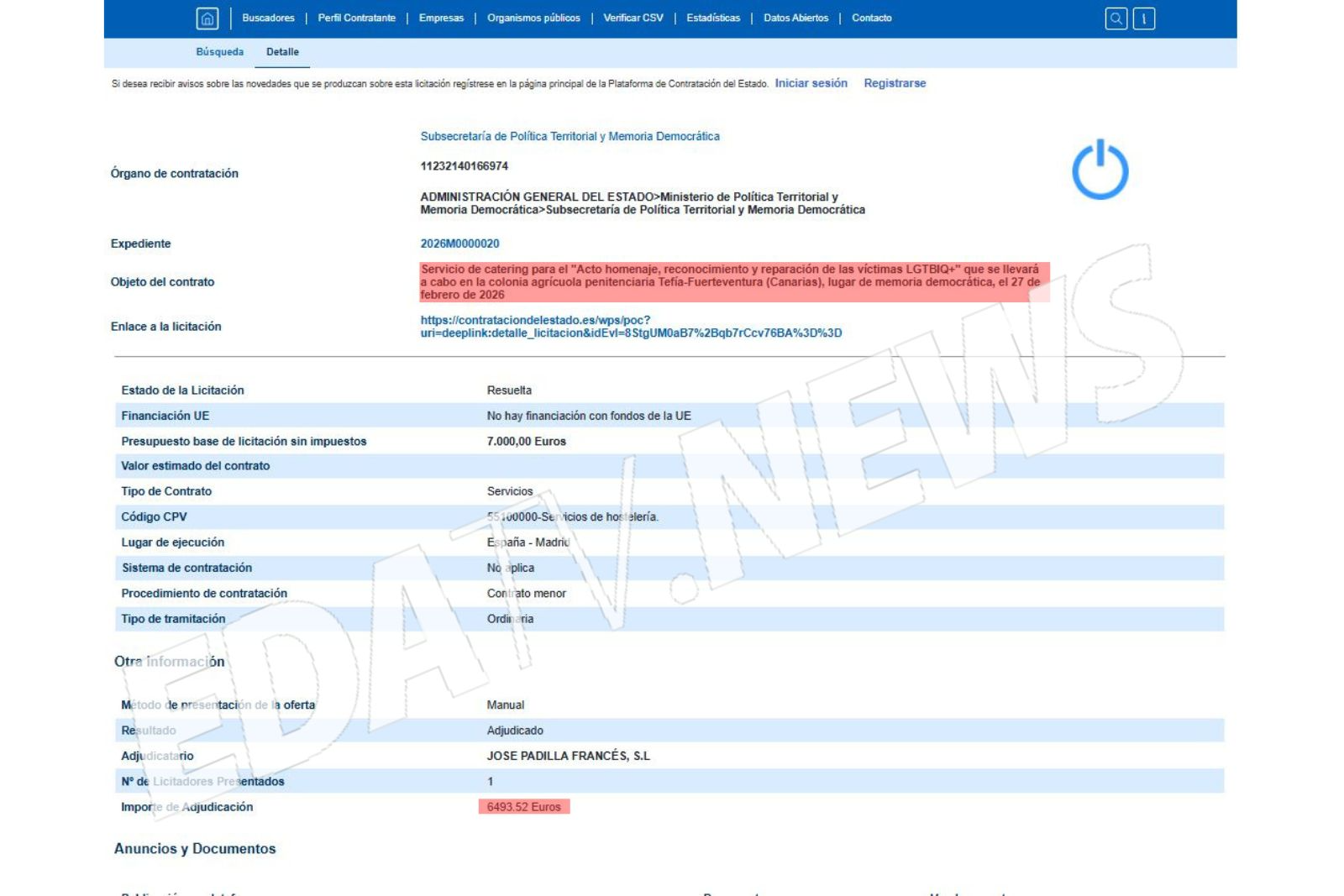Open Datos Abiertos from the navigation
The height and width of the screenshot is (896, 1344).
point(795,18)
